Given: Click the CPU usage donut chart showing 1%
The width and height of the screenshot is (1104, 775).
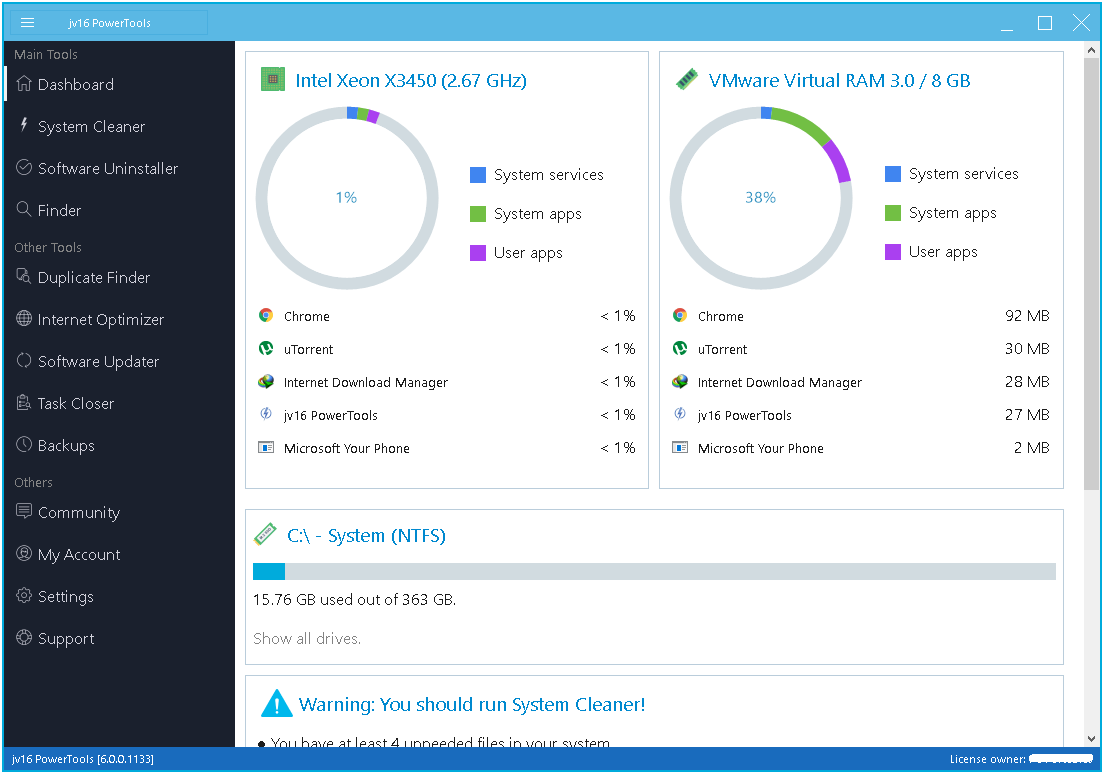Looking at the screenshot, I should point(346,198).
